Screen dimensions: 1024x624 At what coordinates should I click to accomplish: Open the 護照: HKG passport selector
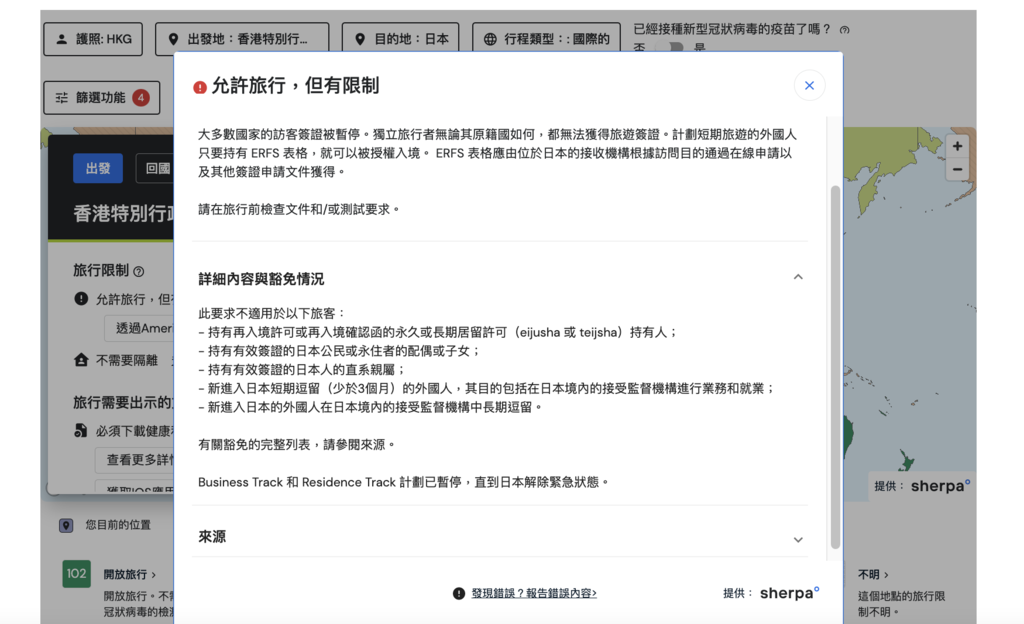pyautogui.click(x=93, y=39)
